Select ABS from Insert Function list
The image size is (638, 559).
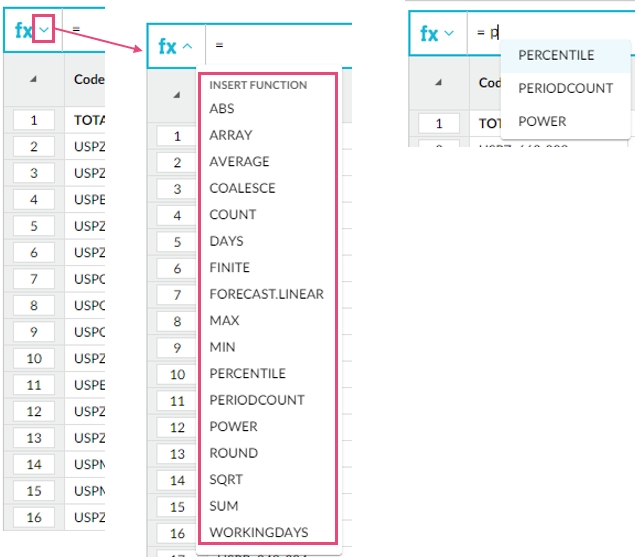(222, 109)
